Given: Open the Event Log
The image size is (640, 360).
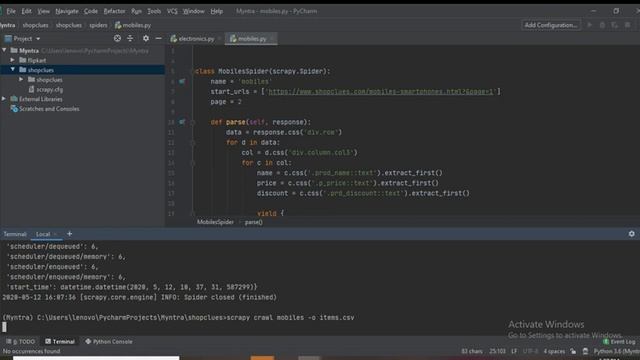Looking at the screenshot, I should click(619, 342).
